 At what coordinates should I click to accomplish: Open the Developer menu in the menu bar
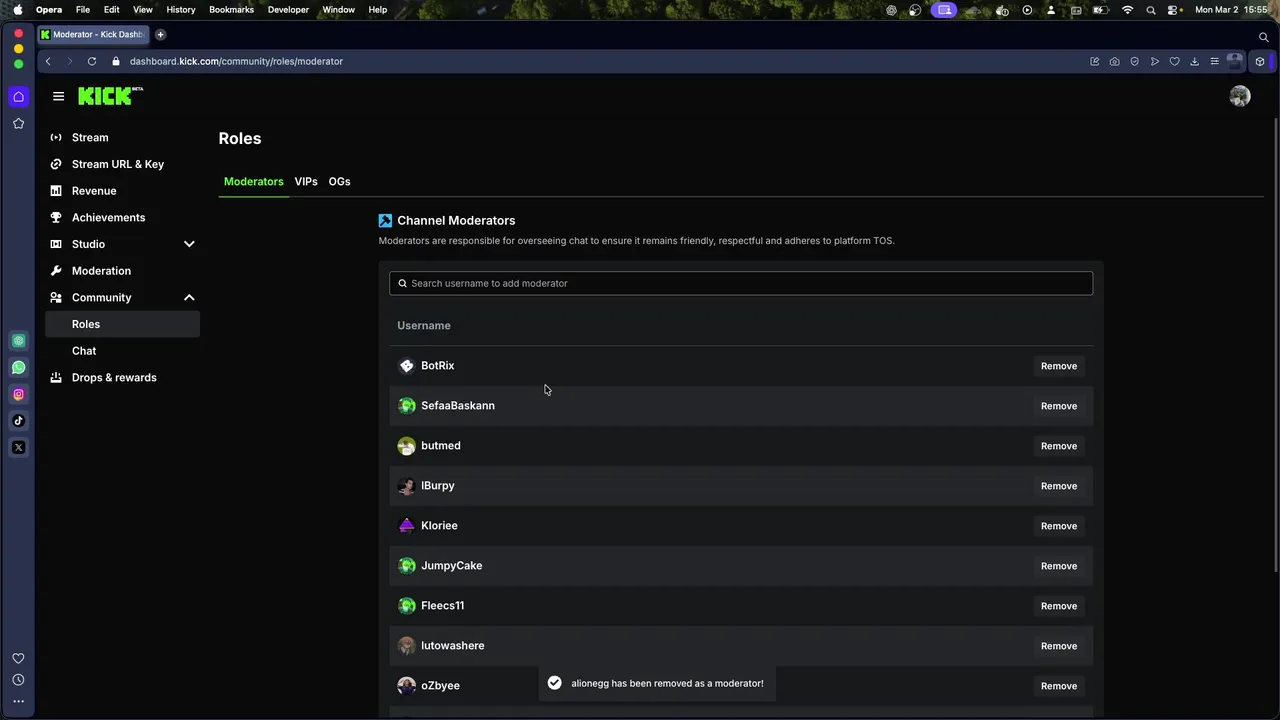click(x=288, y=10)
